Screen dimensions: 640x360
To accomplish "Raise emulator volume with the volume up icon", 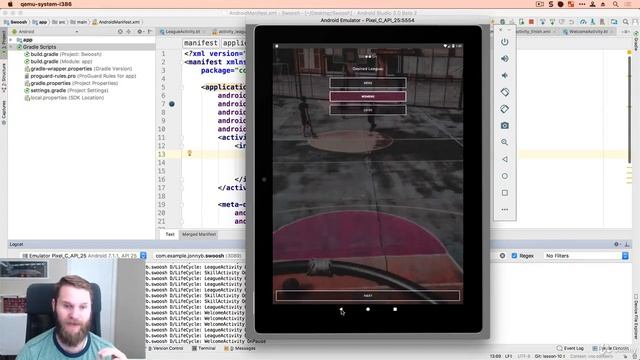I will tap(505, 59).
